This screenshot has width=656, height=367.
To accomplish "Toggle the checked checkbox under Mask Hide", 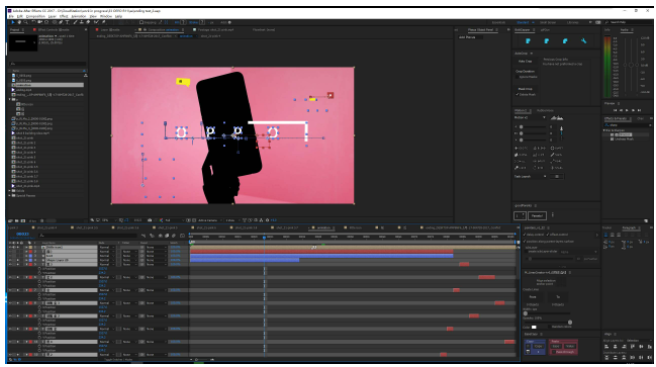I will 517,95.
